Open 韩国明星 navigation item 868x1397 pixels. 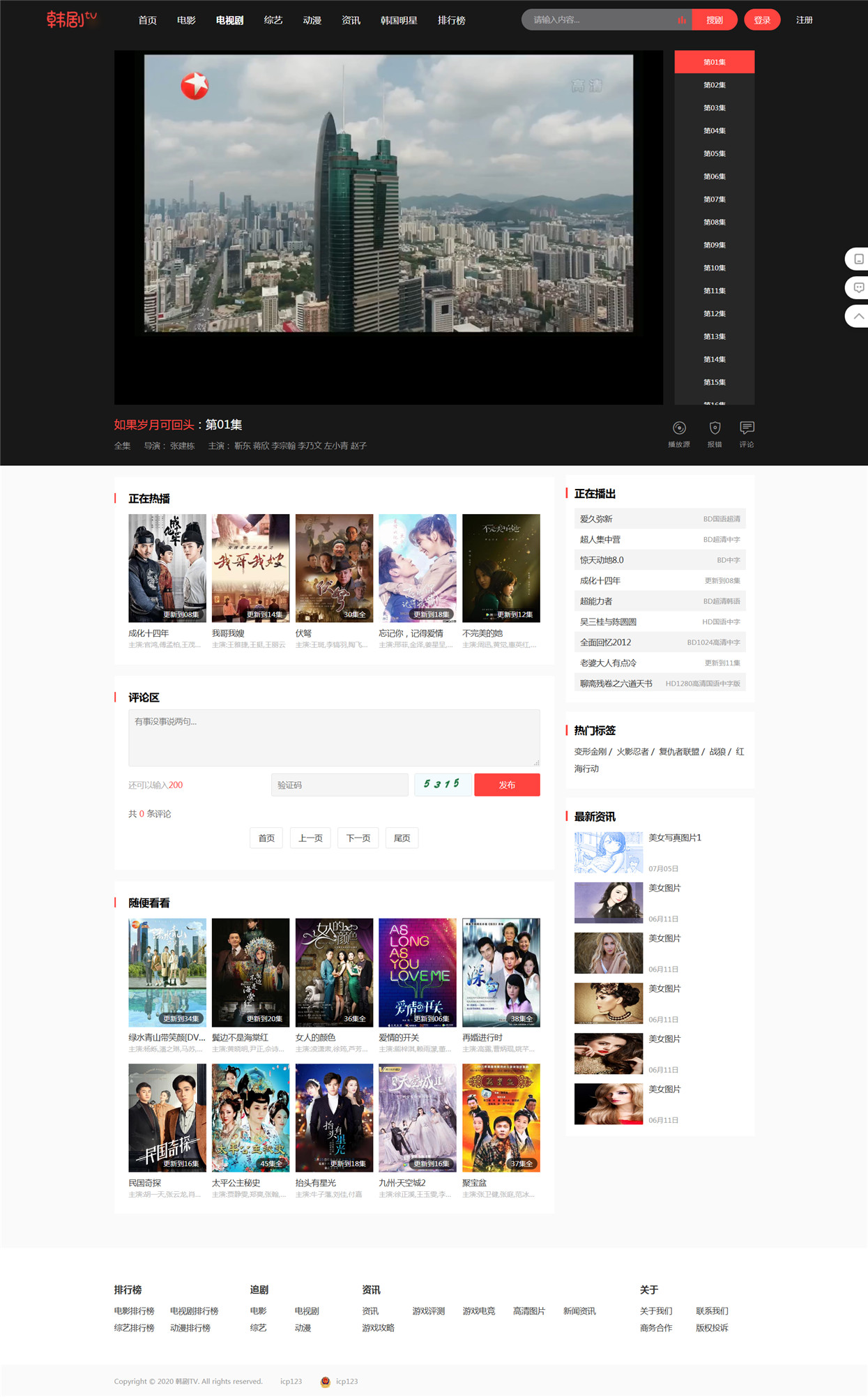point(399,20)
